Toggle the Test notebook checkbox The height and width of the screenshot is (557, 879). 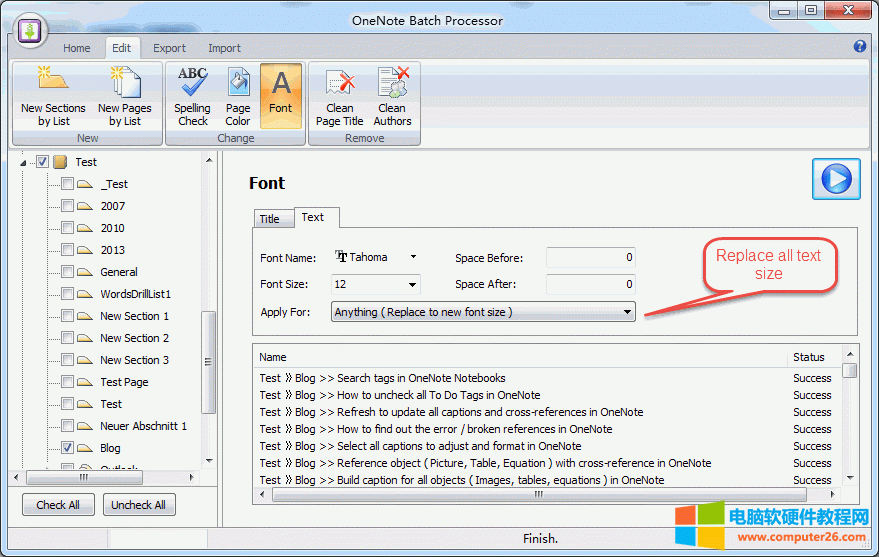pyautogui.click(x=43, y=162)
